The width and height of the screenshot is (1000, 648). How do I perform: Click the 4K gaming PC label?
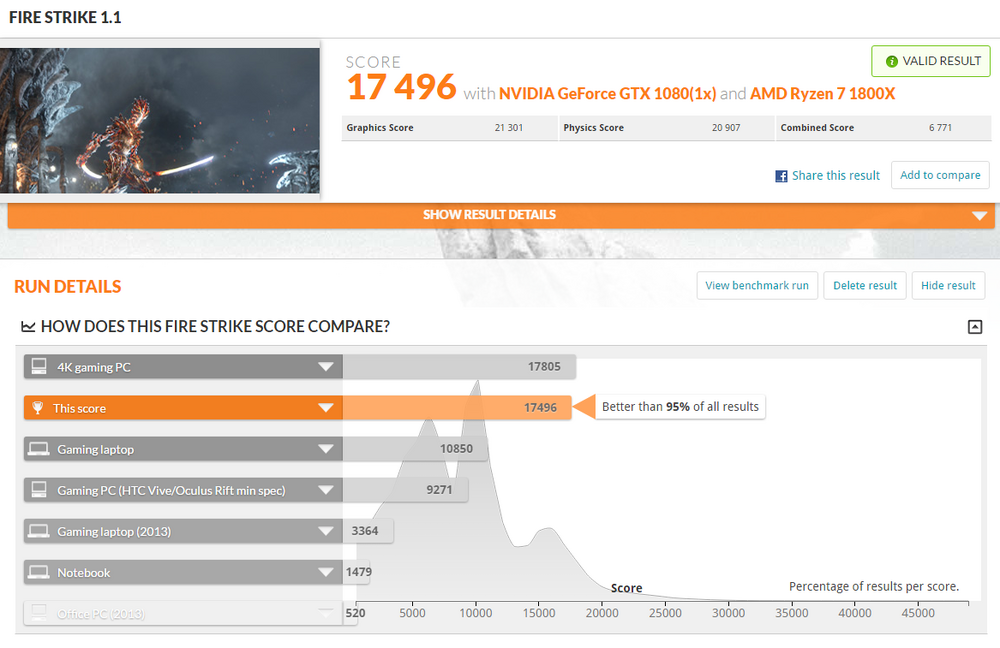click(x=94, y=367)
